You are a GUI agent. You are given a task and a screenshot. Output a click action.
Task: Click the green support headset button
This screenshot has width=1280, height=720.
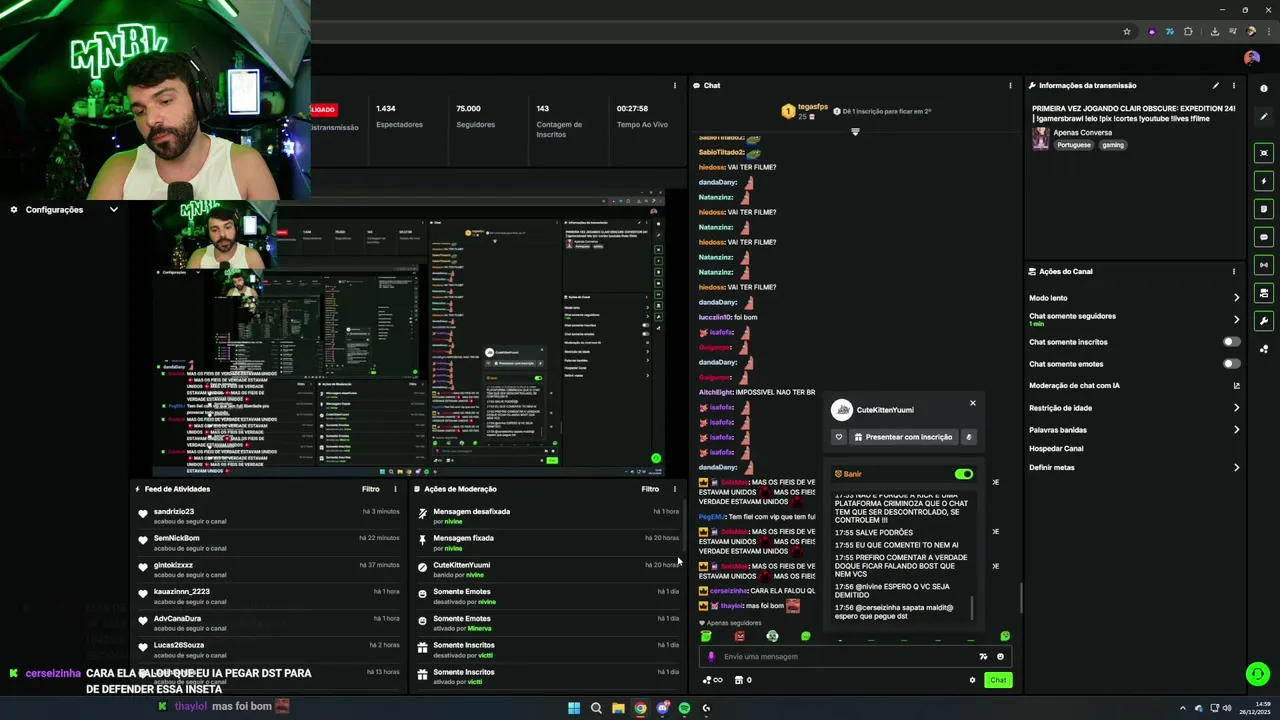coord(1257,674)
